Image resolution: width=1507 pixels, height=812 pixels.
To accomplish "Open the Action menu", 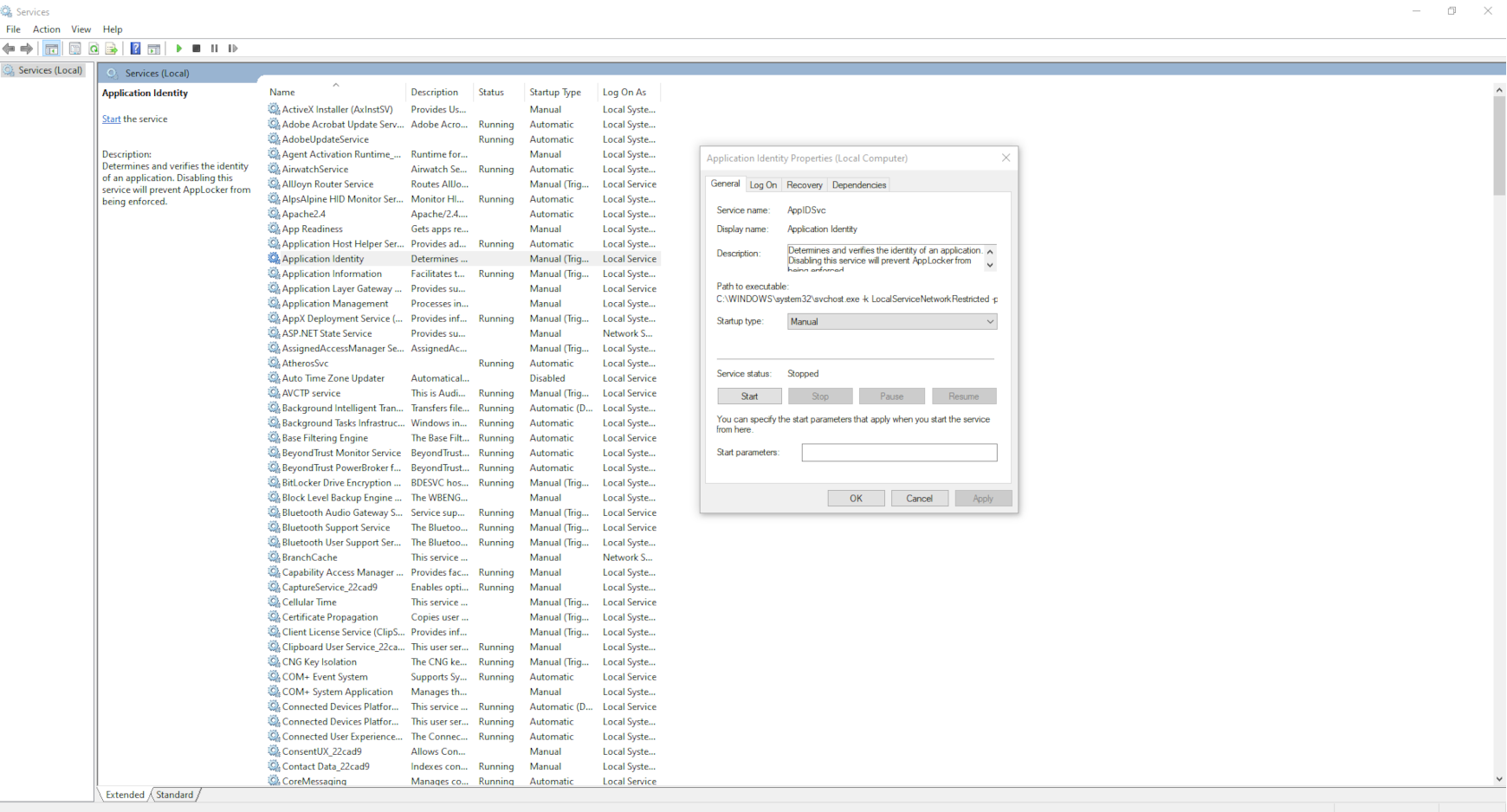I will (x=46, y=29).
